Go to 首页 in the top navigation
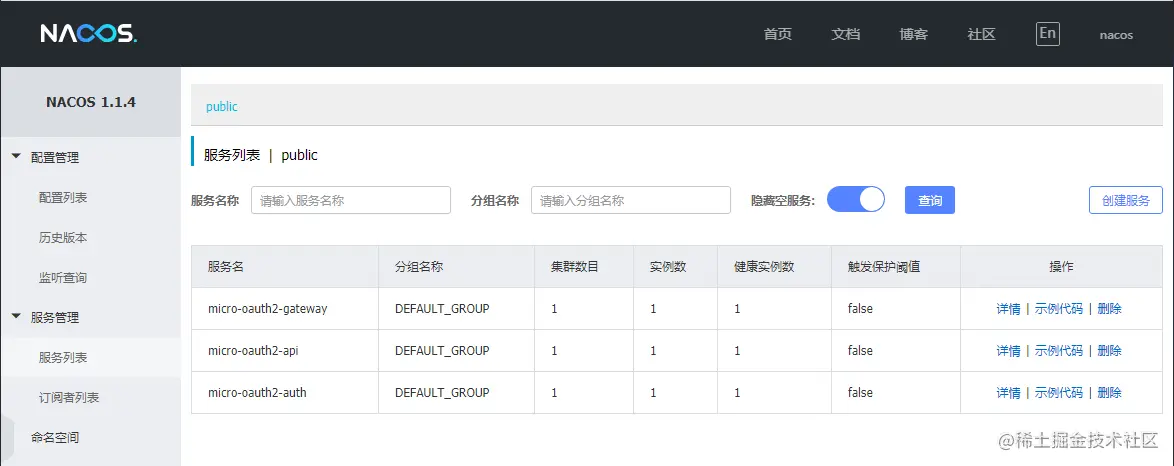Screen dimensions: 1174x466 click(778, 34)
